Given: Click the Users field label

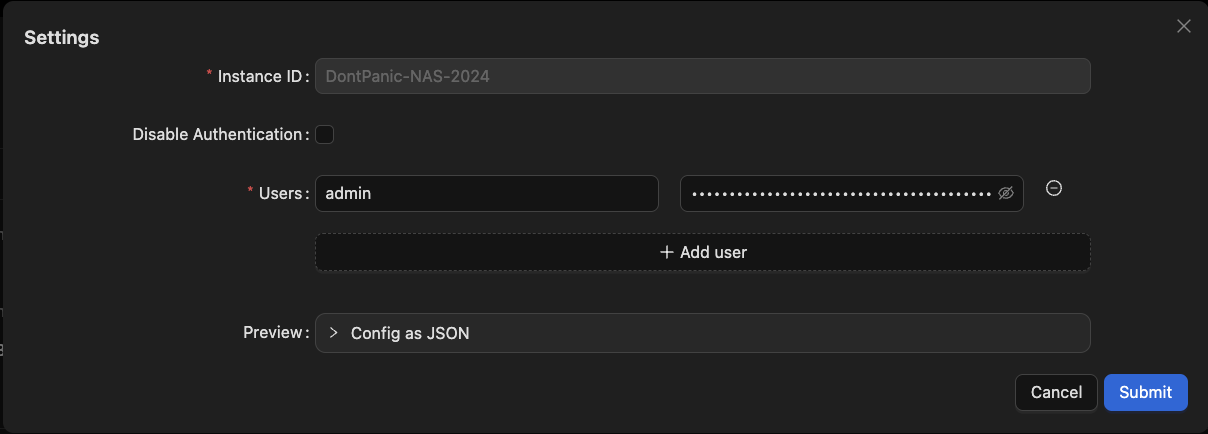Looking at the screenshot, I should pos(279,194).
